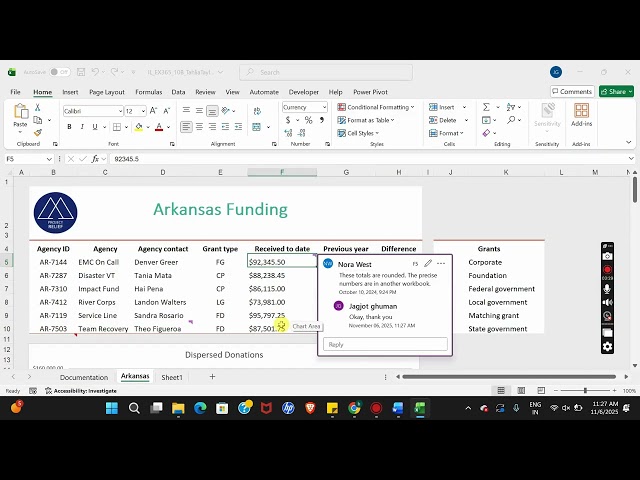Toggle Bold formatting
The height and width of the screenshot is (480, 640).
(69, 127)
